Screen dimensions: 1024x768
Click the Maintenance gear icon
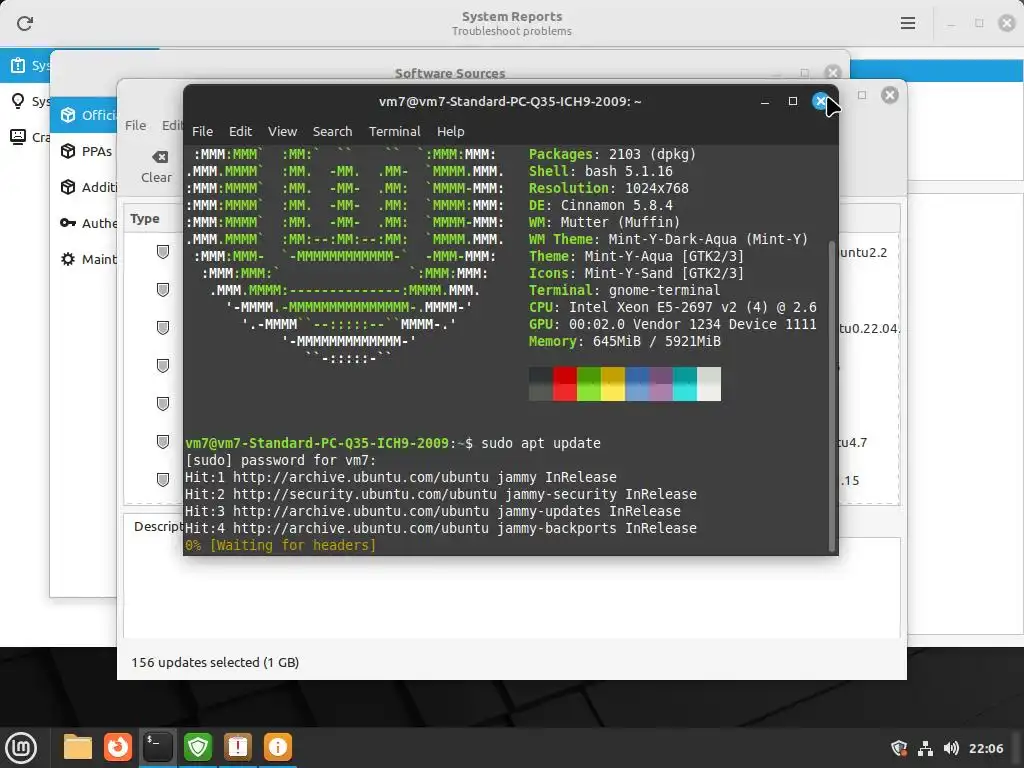tap(68, 259)
